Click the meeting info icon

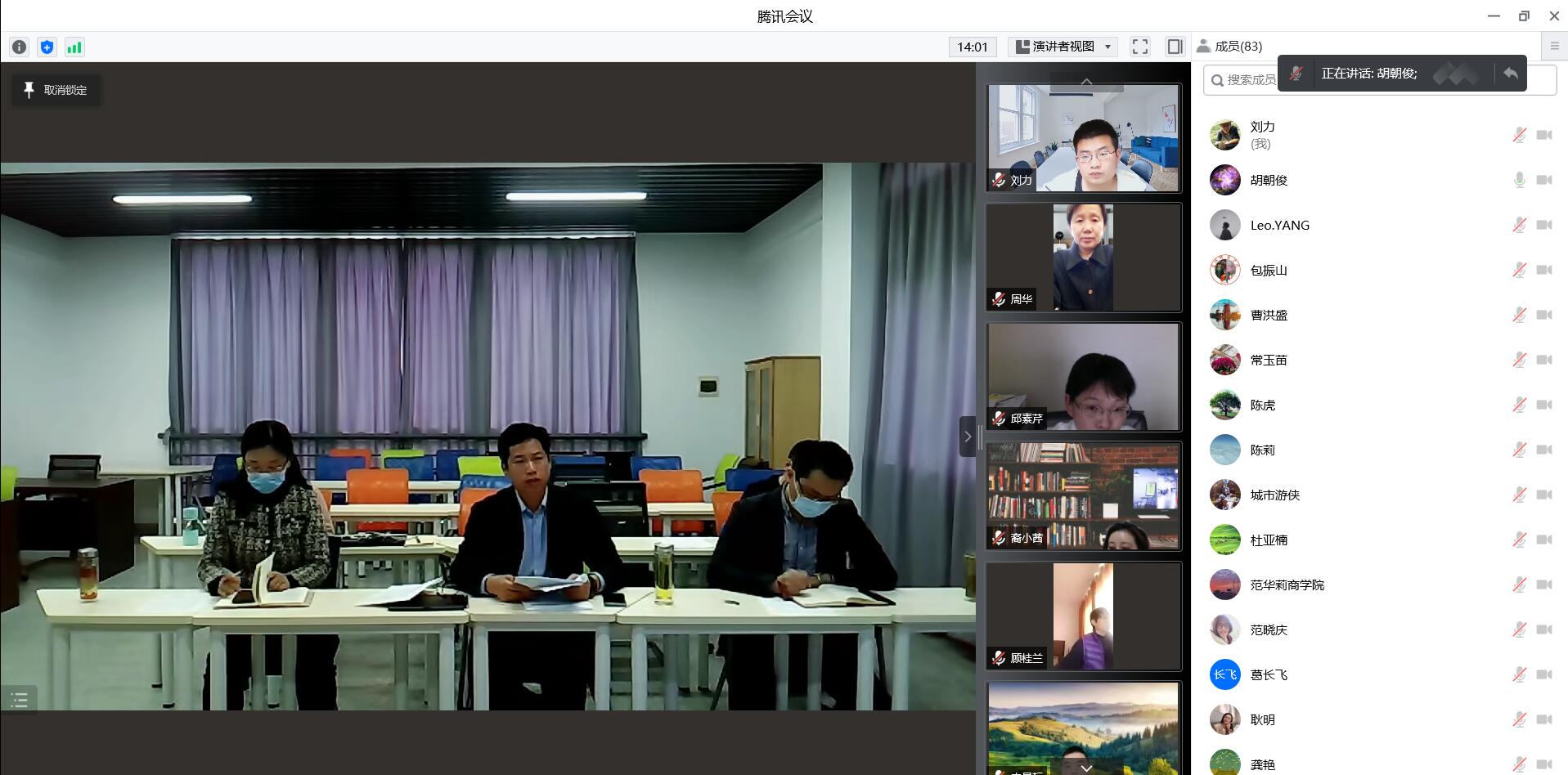(x=20, y=47)
